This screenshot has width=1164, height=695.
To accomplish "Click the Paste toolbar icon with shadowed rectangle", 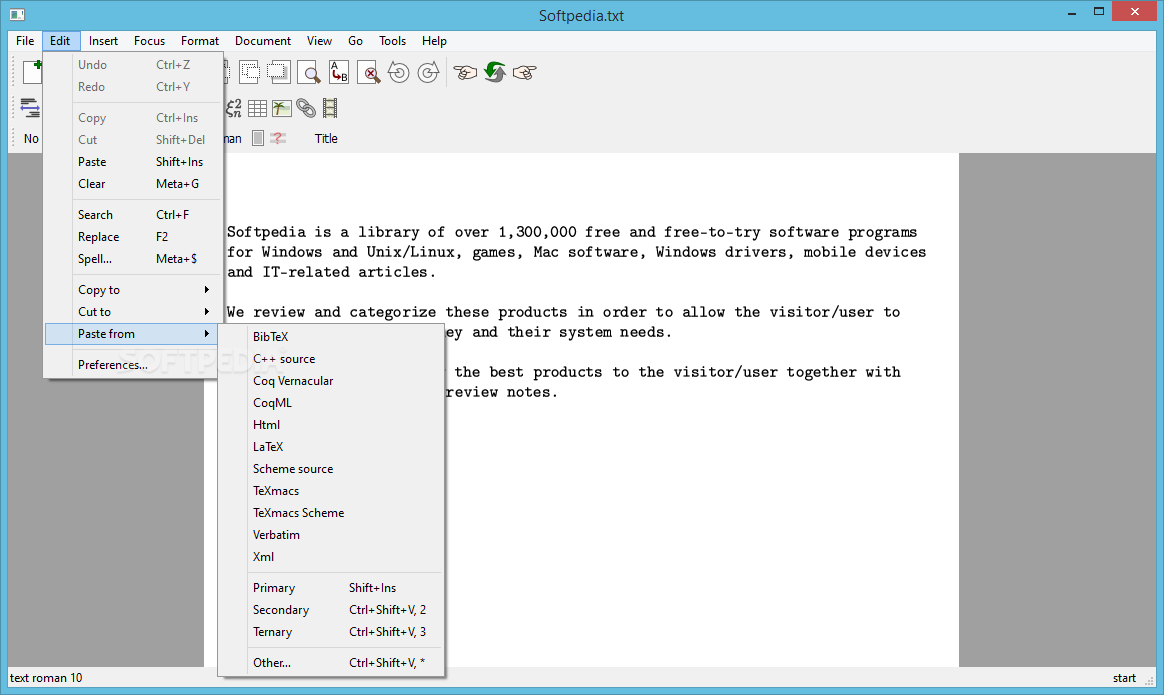I will point(278,72).
